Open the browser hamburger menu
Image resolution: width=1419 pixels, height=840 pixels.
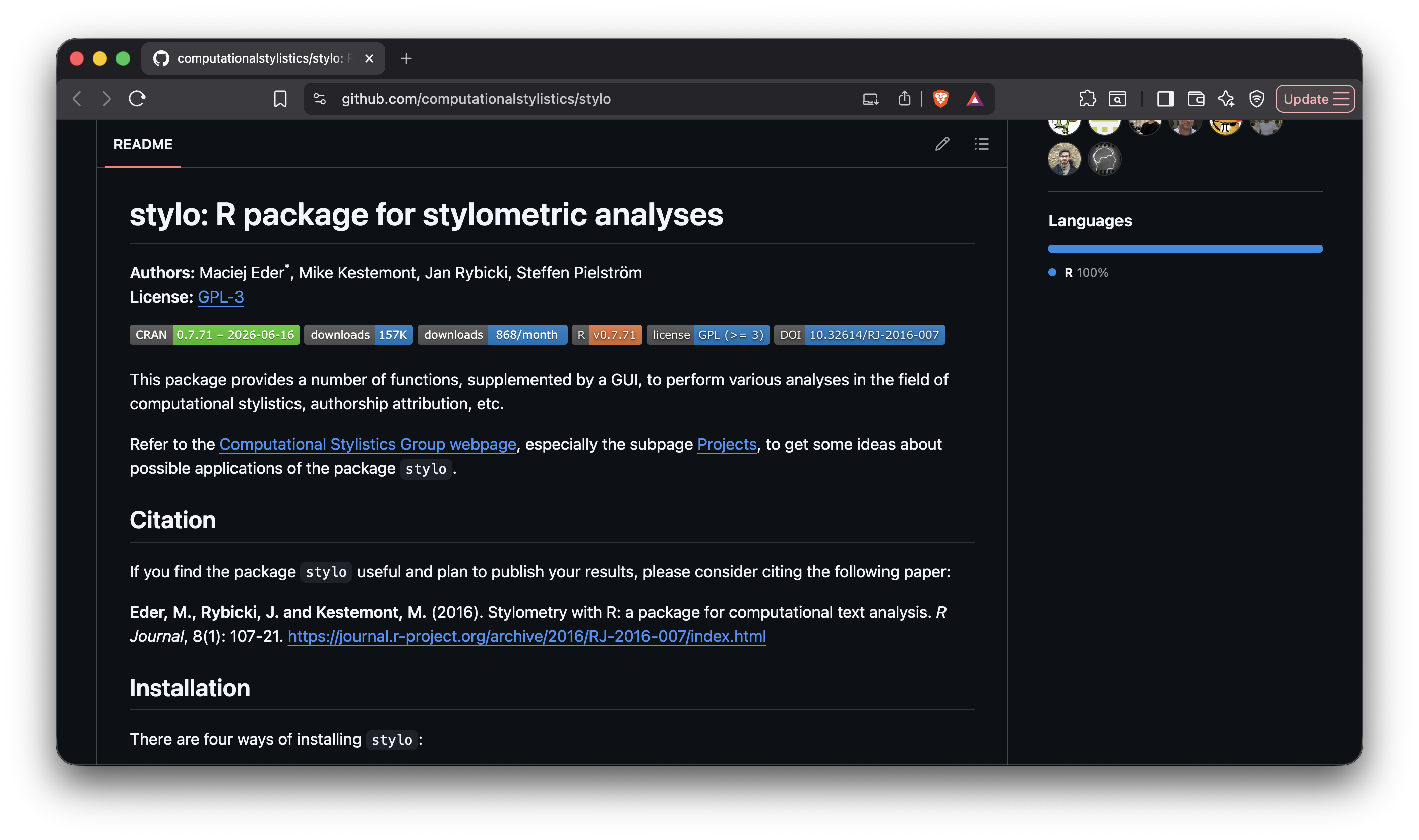pyautogui.click(x=1341, y=99)
